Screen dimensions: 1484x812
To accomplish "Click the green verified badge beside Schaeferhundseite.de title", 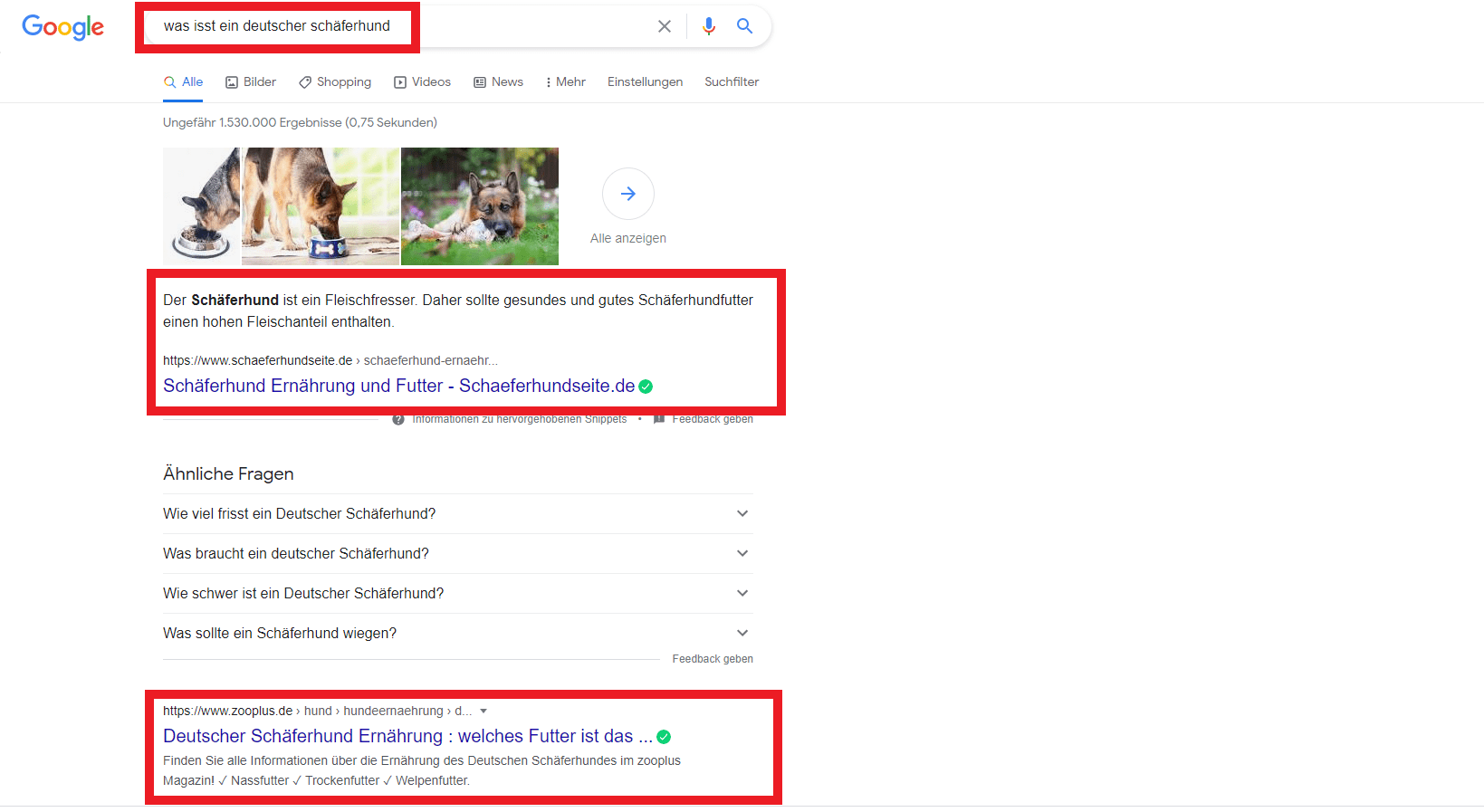I will click(646, 387).
